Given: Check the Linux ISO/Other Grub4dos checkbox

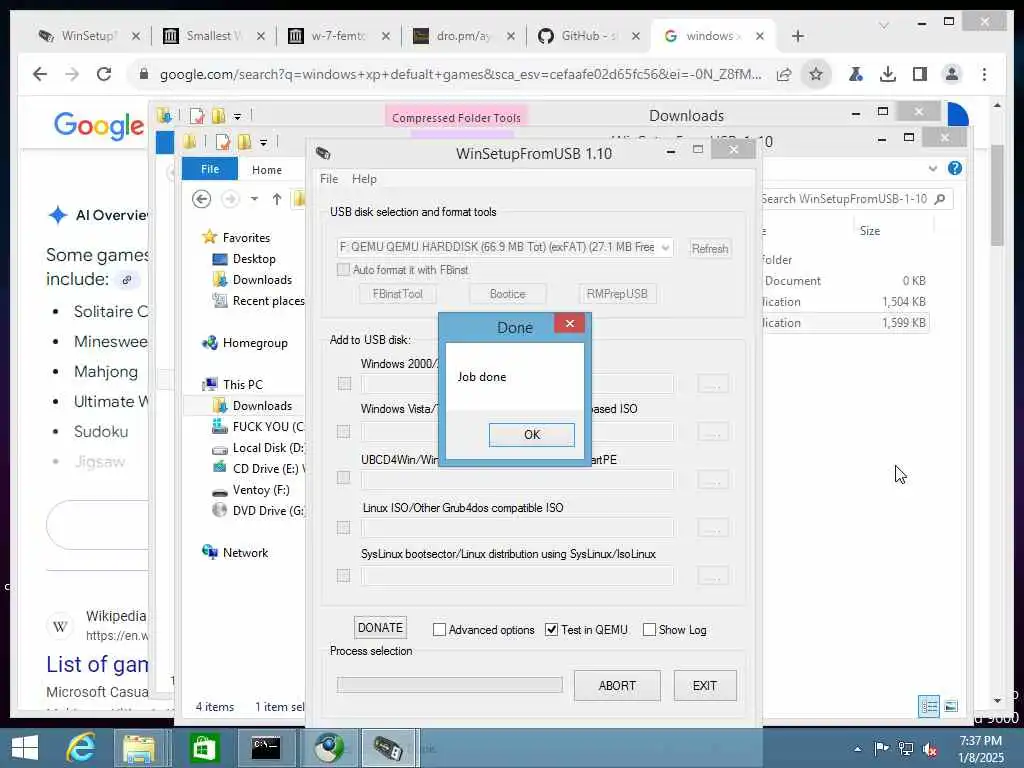Looking at the screenshot, I should tap(344, 528).
